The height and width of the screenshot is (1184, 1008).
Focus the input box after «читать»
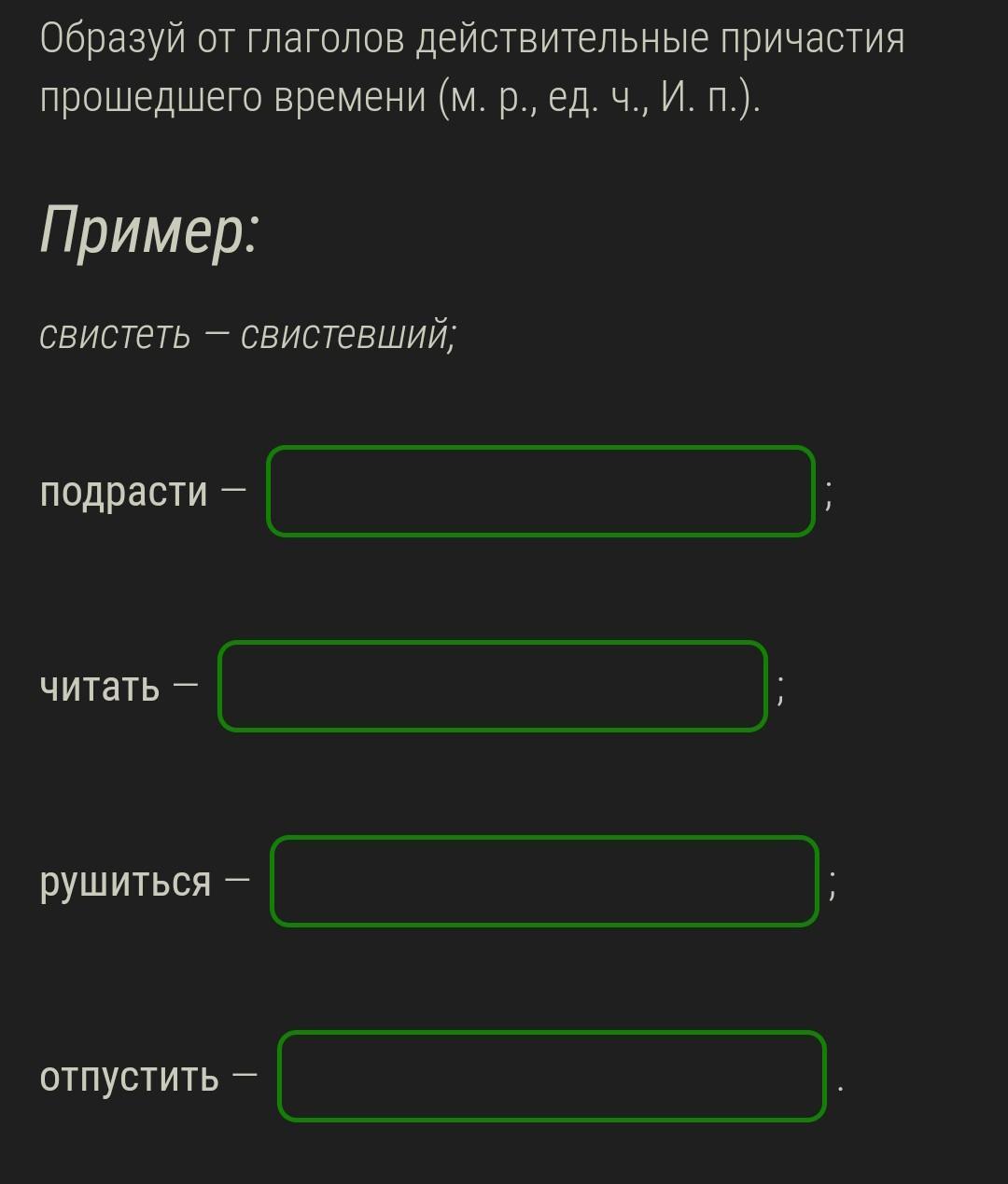coord(493,687)
